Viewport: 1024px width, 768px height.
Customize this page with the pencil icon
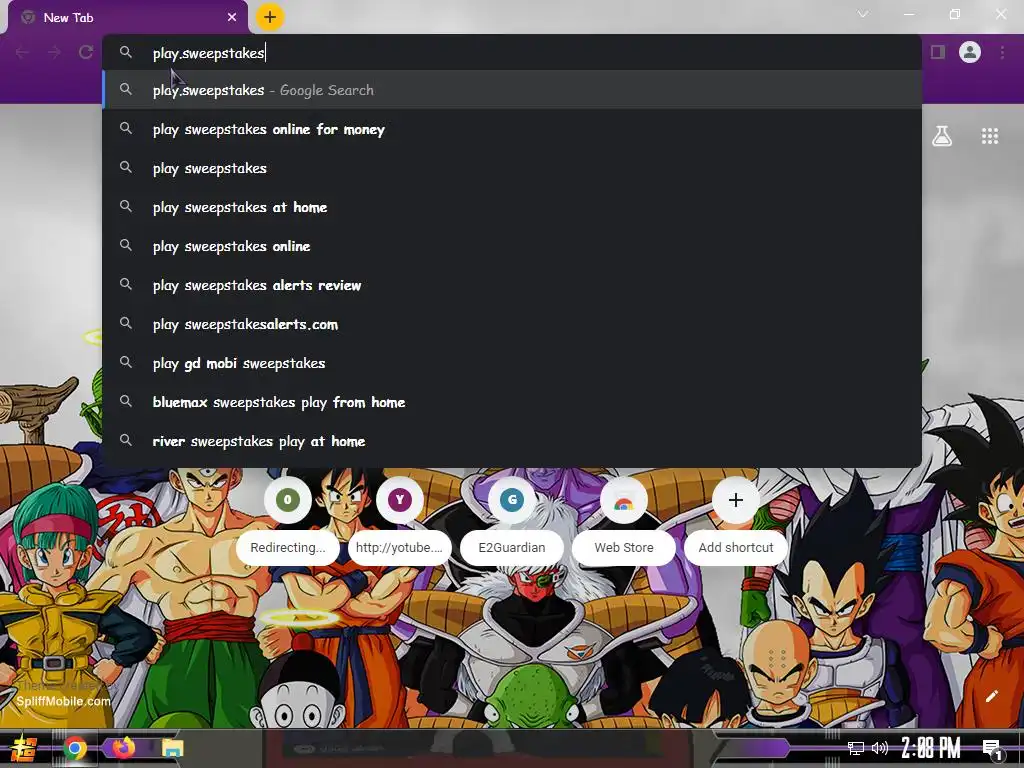(991, 696)
